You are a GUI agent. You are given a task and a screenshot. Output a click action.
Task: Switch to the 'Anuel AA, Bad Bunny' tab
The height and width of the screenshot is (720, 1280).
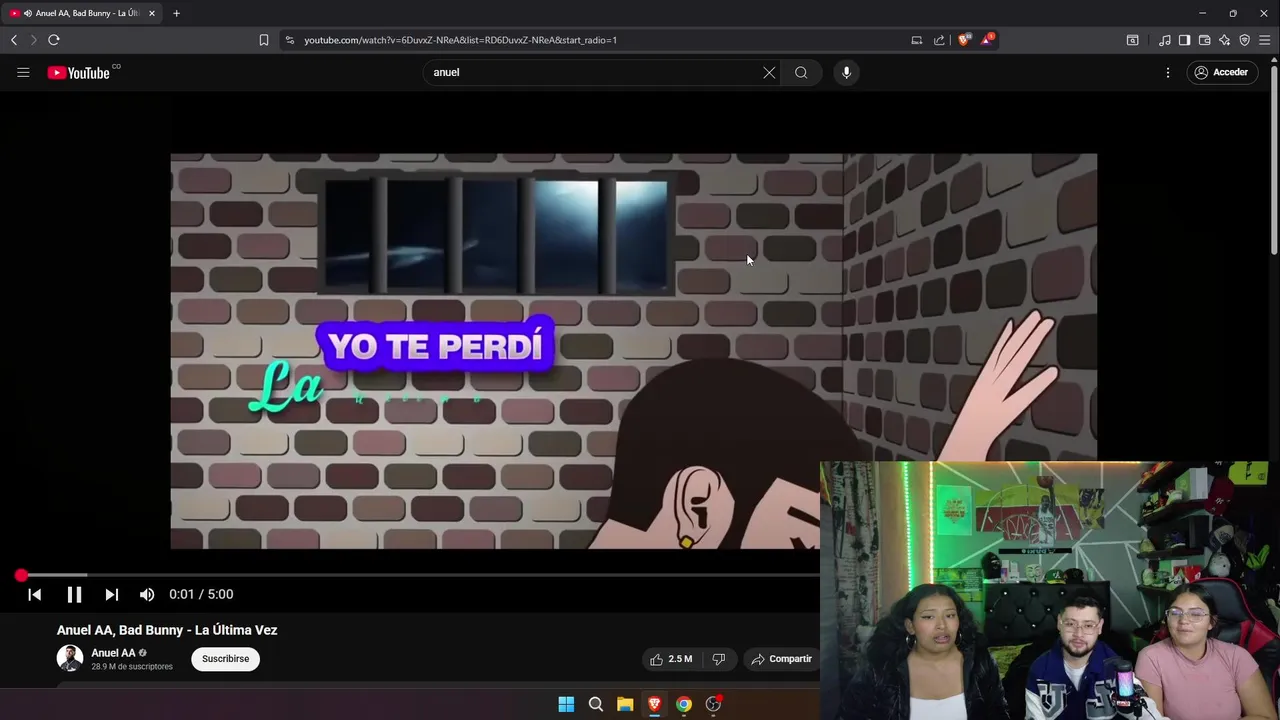(82, 13)
